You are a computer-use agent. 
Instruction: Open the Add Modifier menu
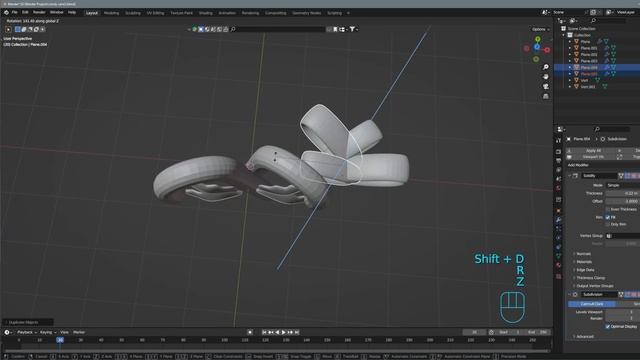[x=578, y=165]
